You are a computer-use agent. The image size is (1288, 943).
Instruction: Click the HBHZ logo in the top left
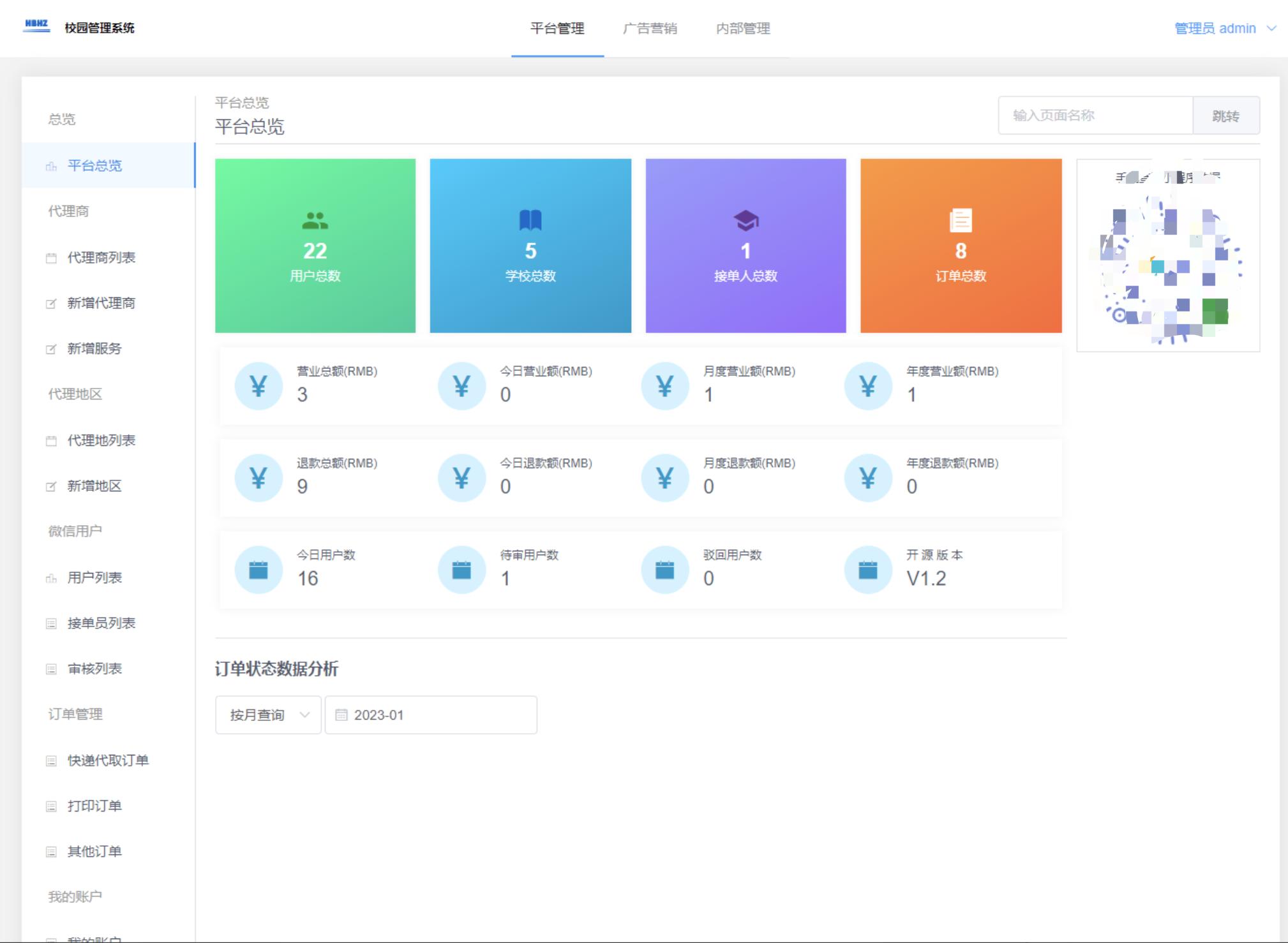(36, 27)
